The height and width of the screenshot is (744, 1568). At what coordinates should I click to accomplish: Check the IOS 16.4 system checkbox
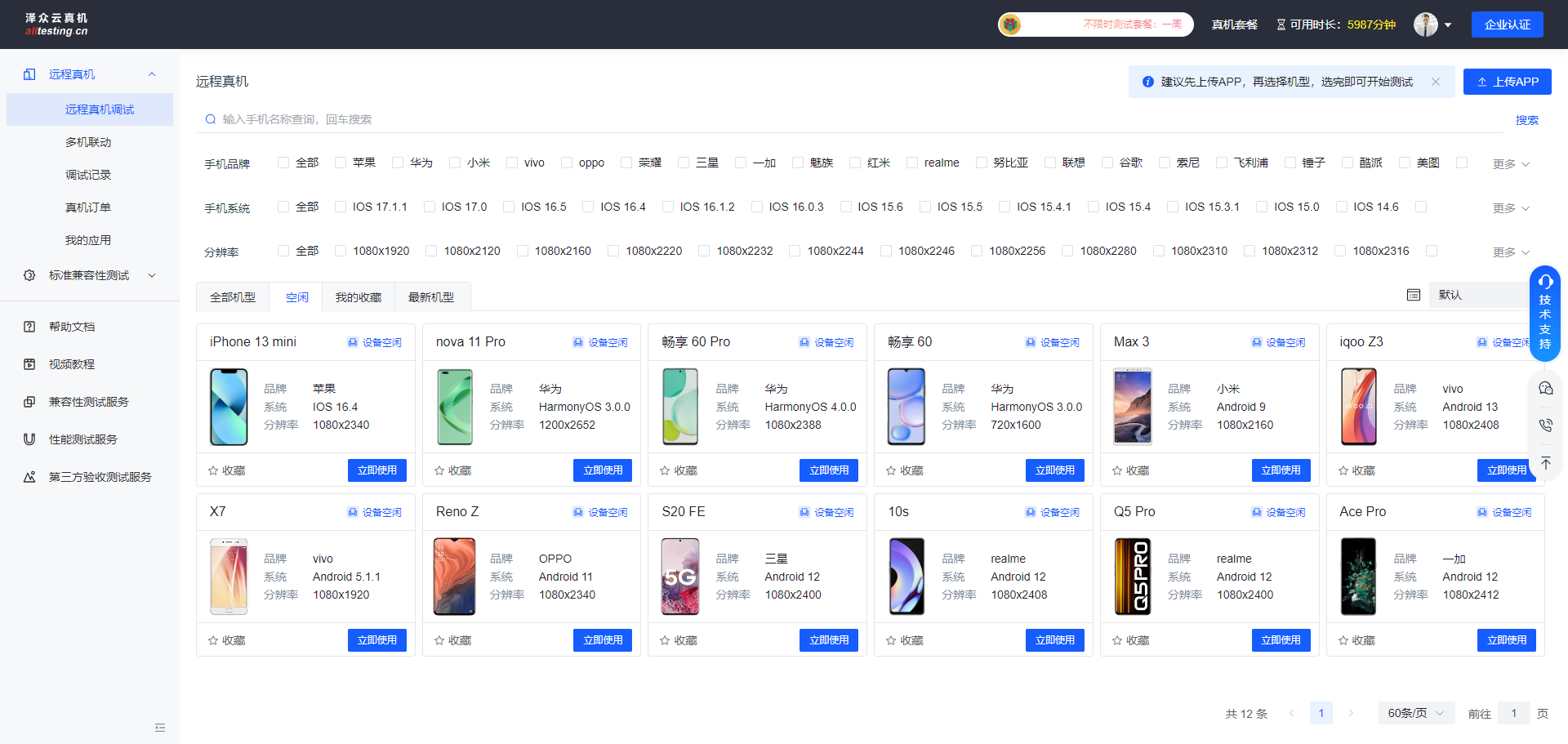coord(588,207)
